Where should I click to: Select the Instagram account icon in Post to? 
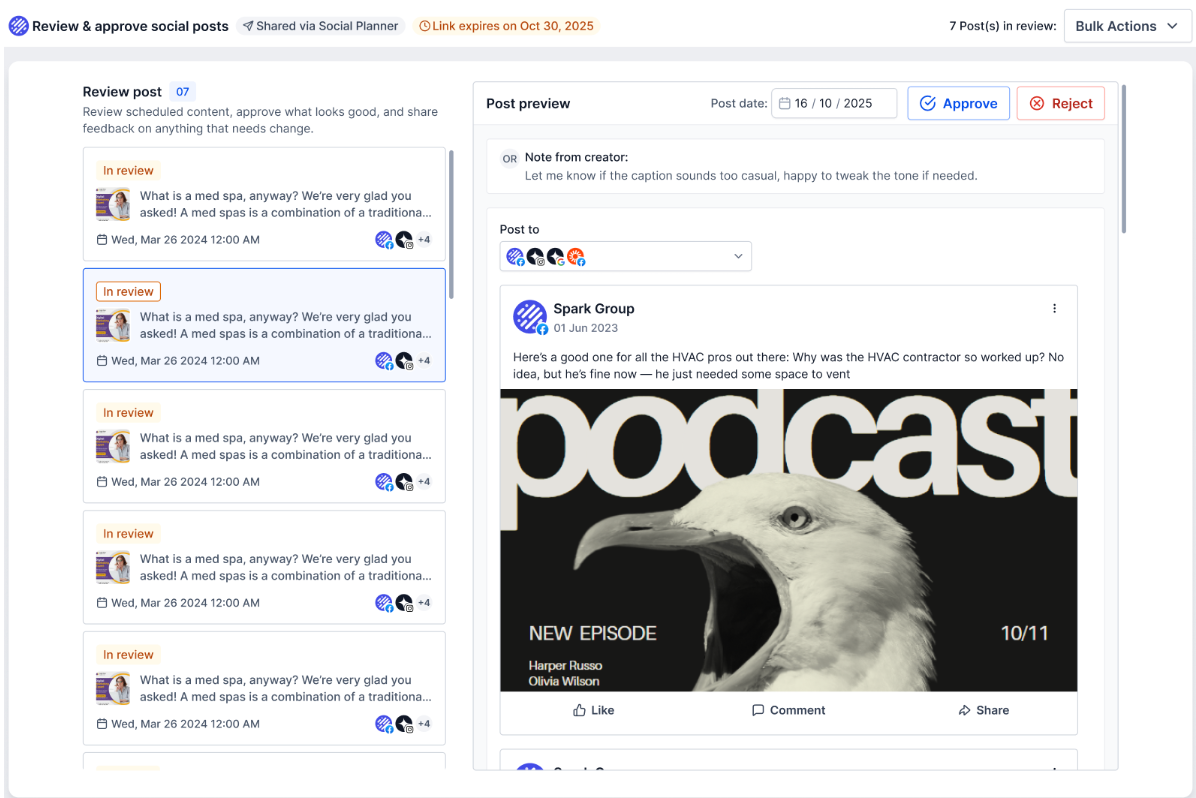coord(535,256)
